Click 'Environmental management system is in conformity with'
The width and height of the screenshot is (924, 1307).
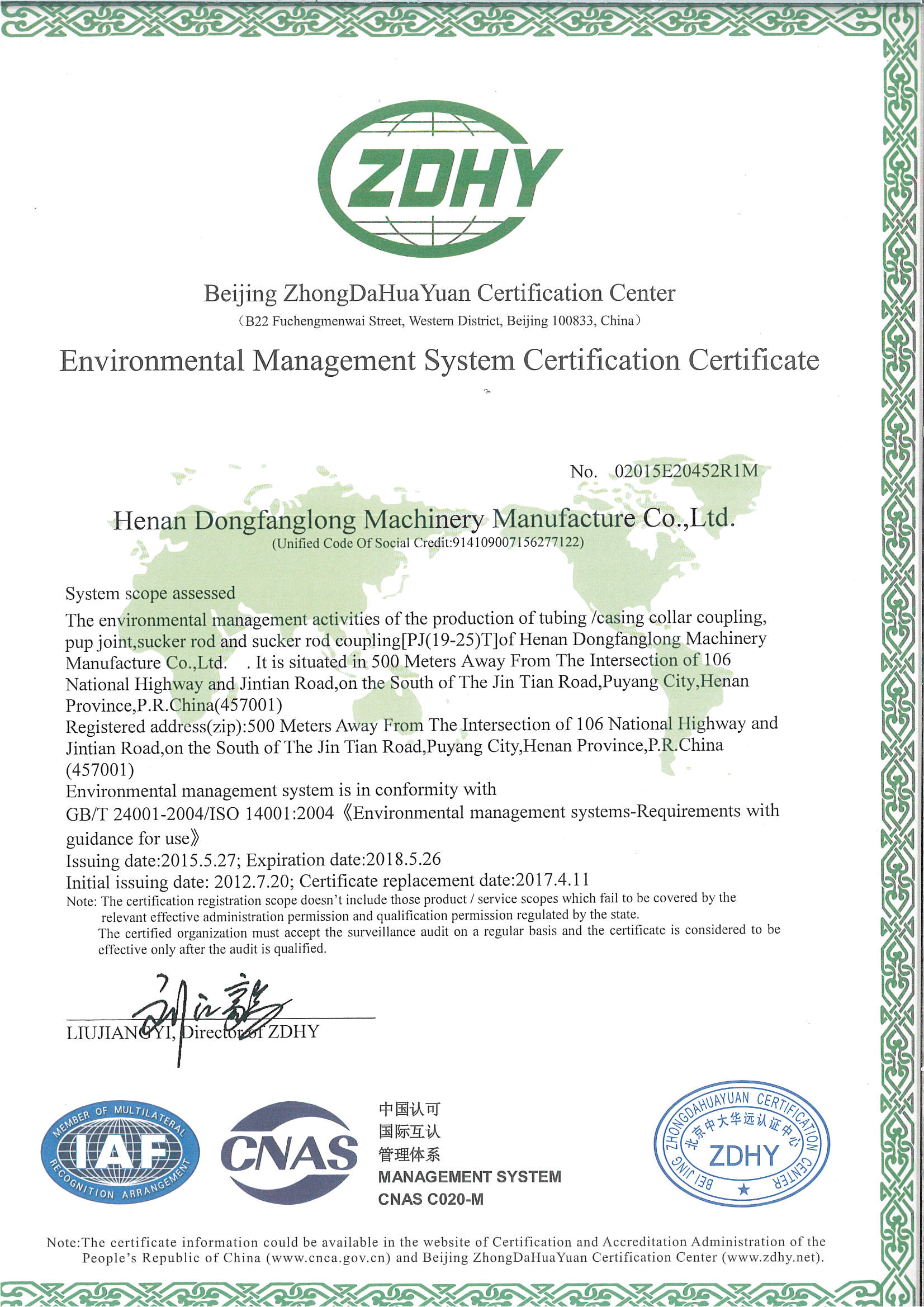(281, 790)
